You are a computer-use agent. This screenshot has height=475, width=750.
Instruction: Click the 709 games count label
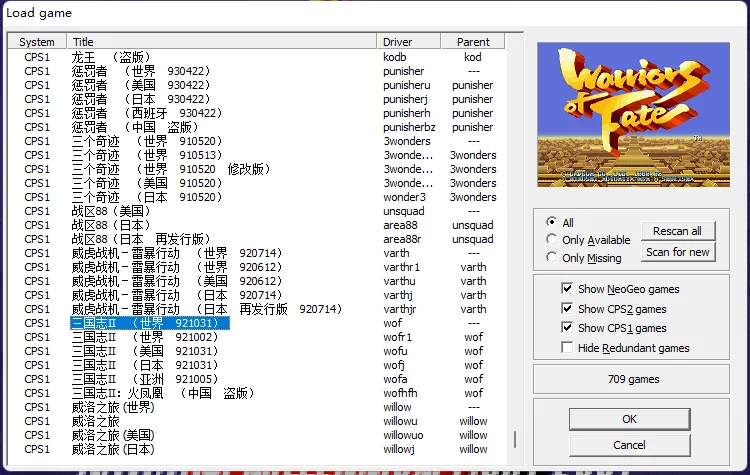pyautogui.click(x=633, y=379)
